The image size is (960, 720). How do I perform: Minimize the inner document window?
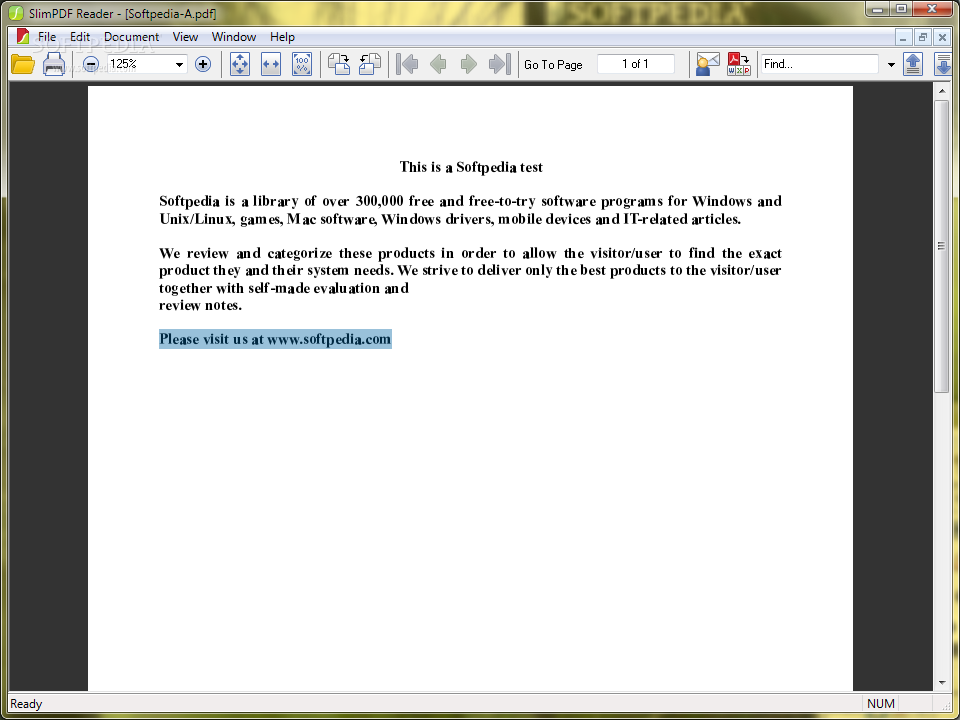[903, 37]
